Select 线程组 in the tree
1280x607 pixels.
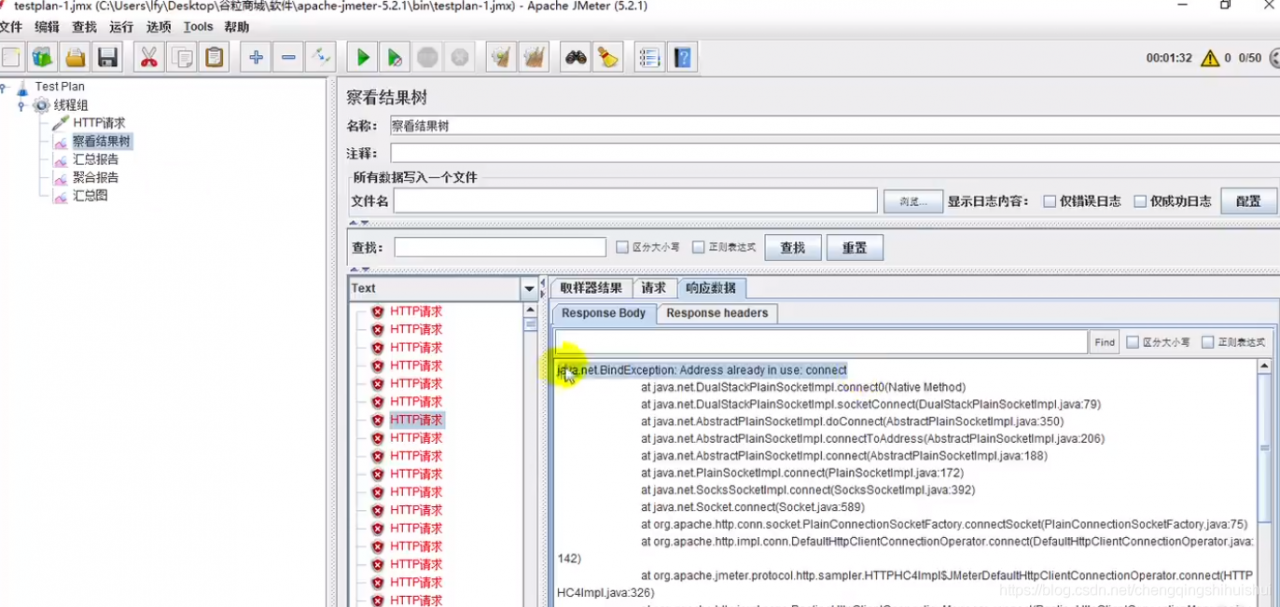(70, 105)
